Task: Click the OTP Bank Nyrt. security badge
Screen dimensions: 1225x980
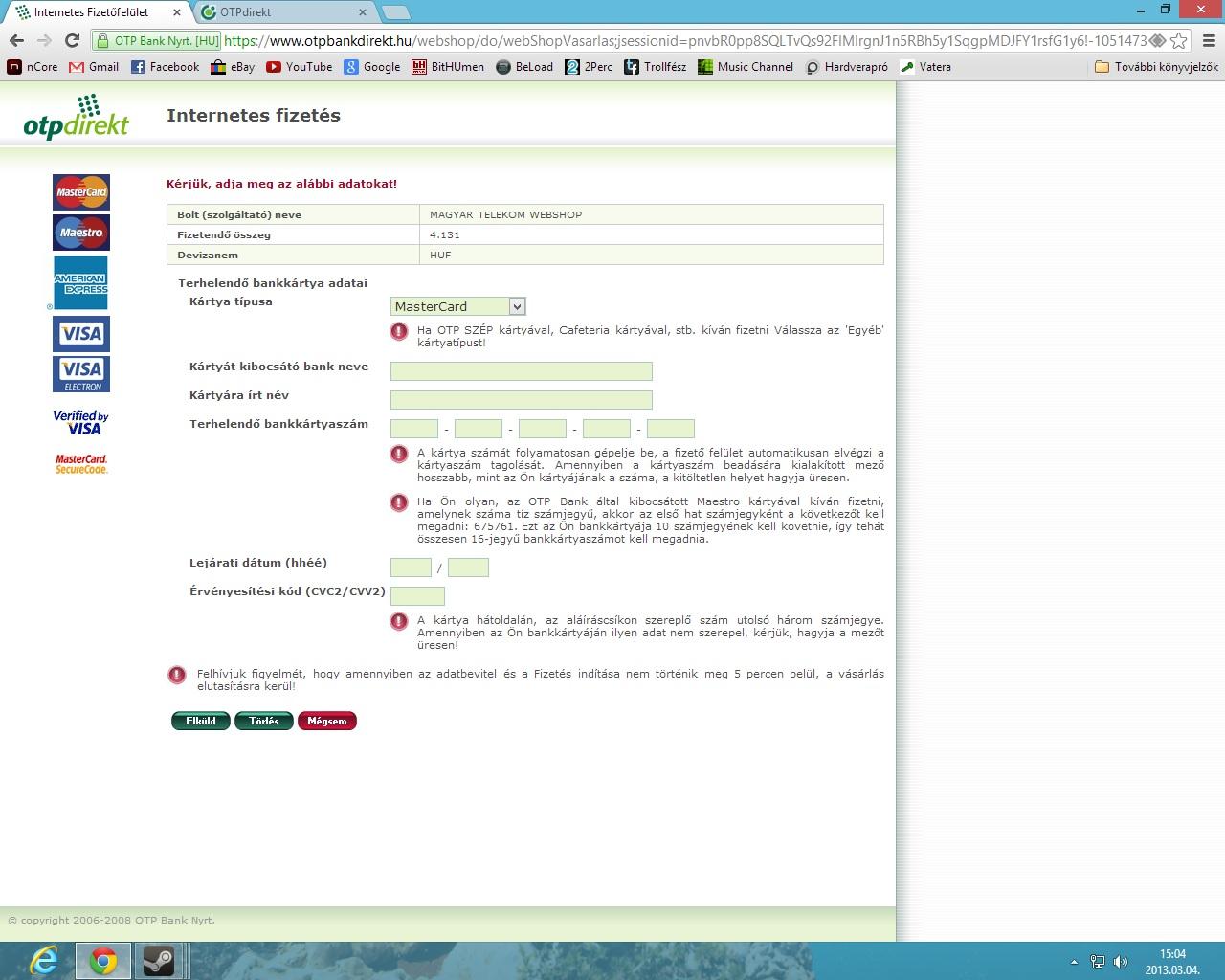Action: [x=157, y=40]
